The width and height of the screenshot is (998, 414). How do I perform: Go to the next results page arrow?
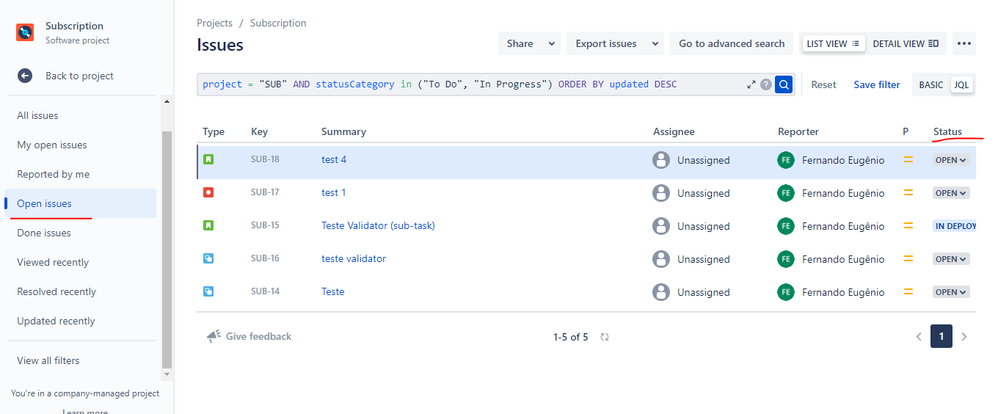coord(964,336)
